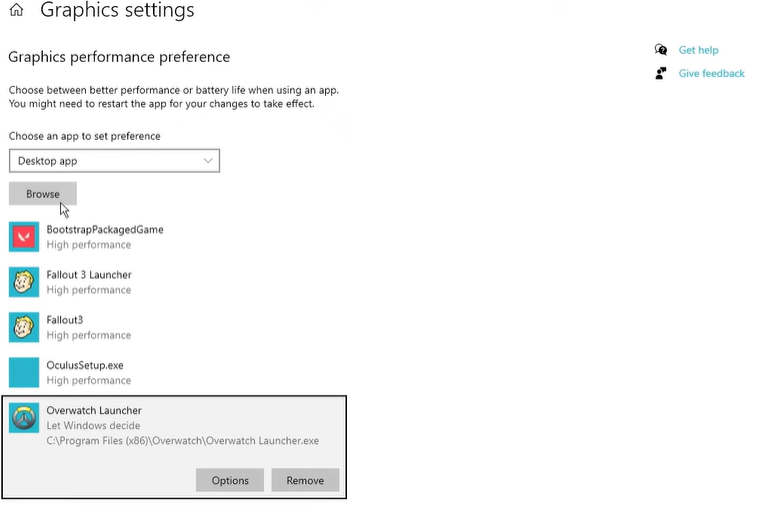
Task: Click the Overwatch Launcher logo icon
Action: (24, 418)
